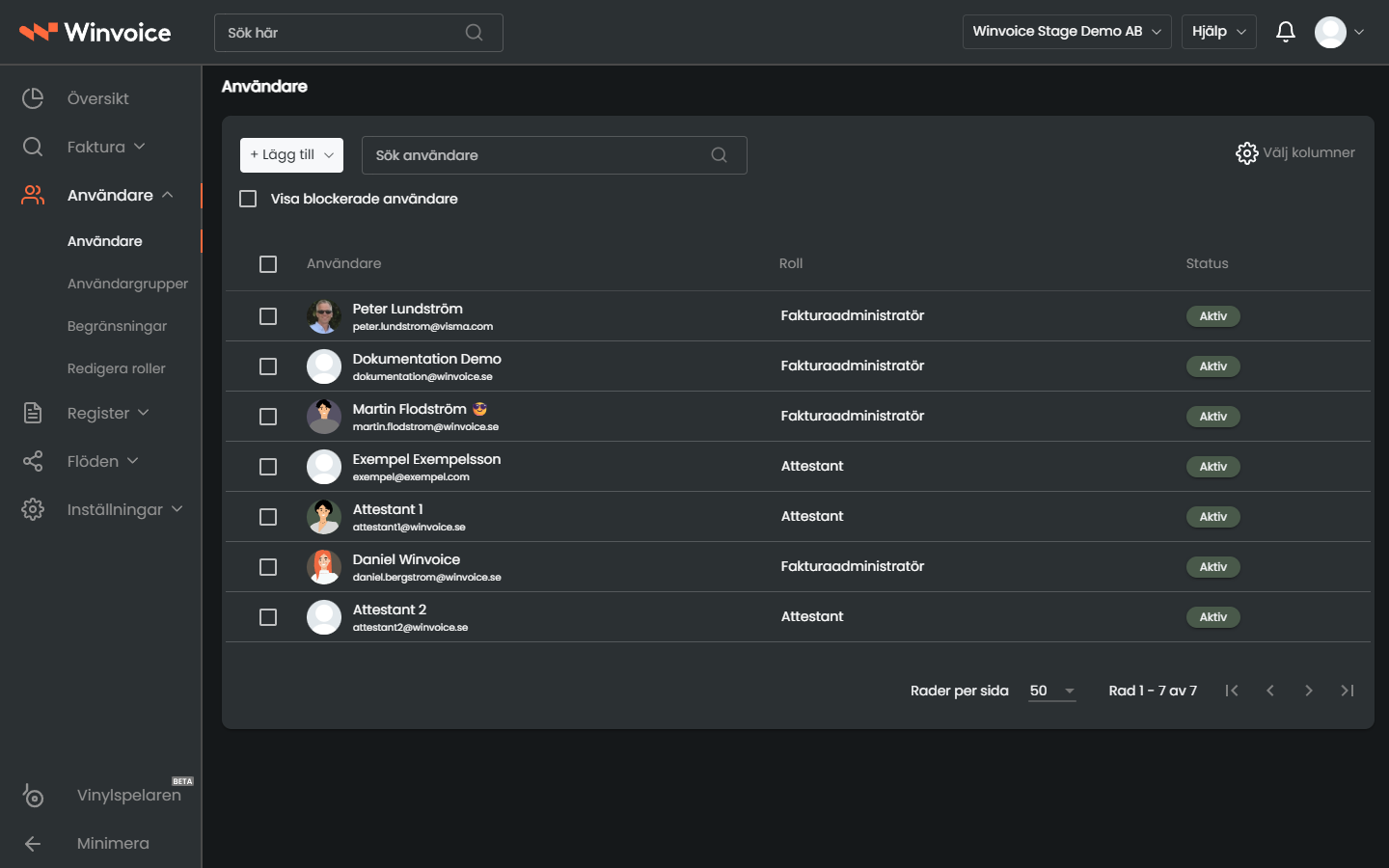Tick the select-all users header checkbox
1389x868 pixels.
click(x=268, y=264)
